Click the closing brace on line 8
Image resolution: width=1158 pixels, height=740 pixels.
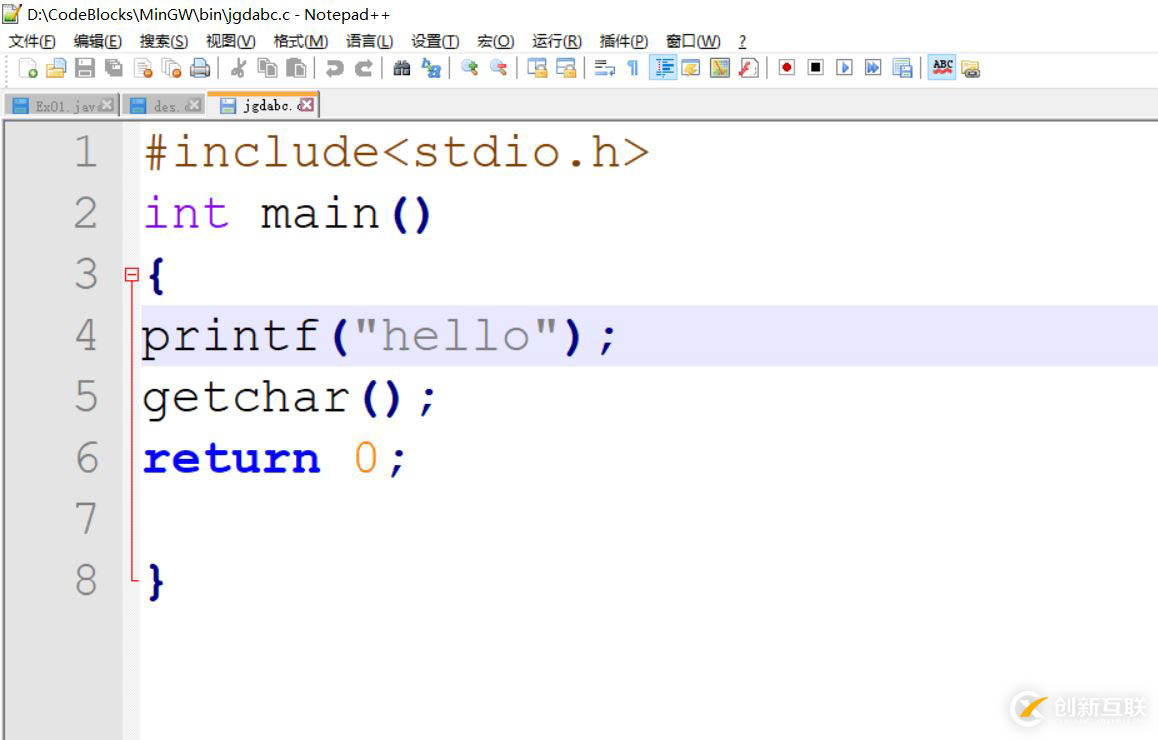pos(155,582)
